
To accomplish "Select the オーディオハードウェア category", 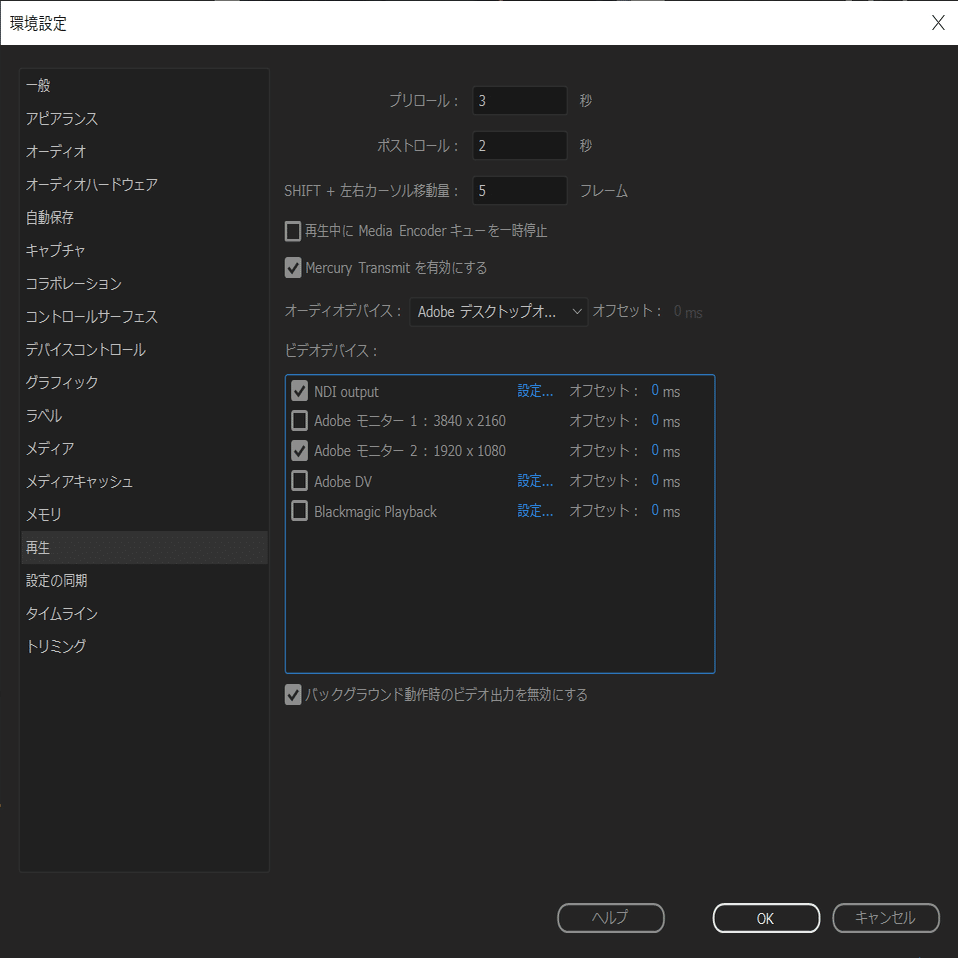I will pos(92,185).
